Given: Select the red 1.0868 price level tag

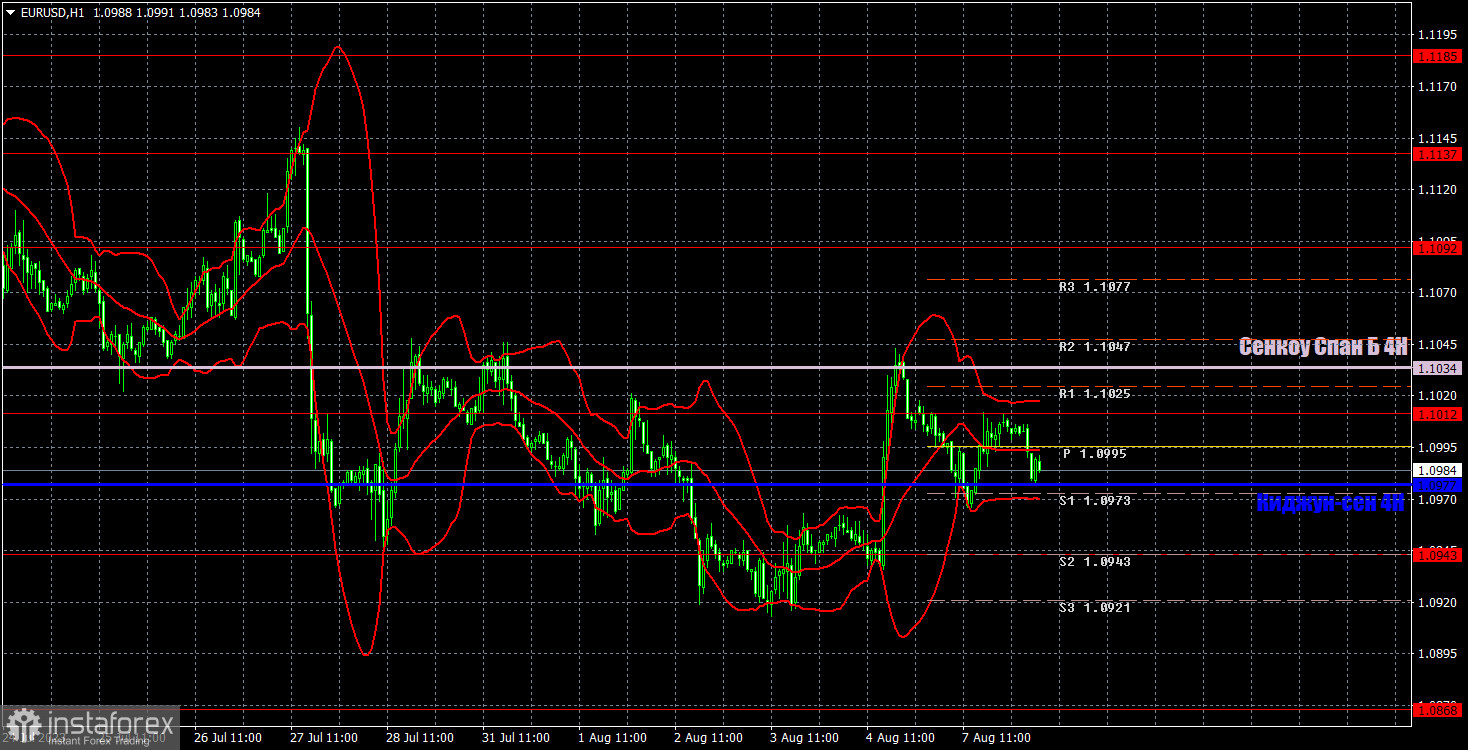Looking at the screenshot, I should tap(1439, 709).
